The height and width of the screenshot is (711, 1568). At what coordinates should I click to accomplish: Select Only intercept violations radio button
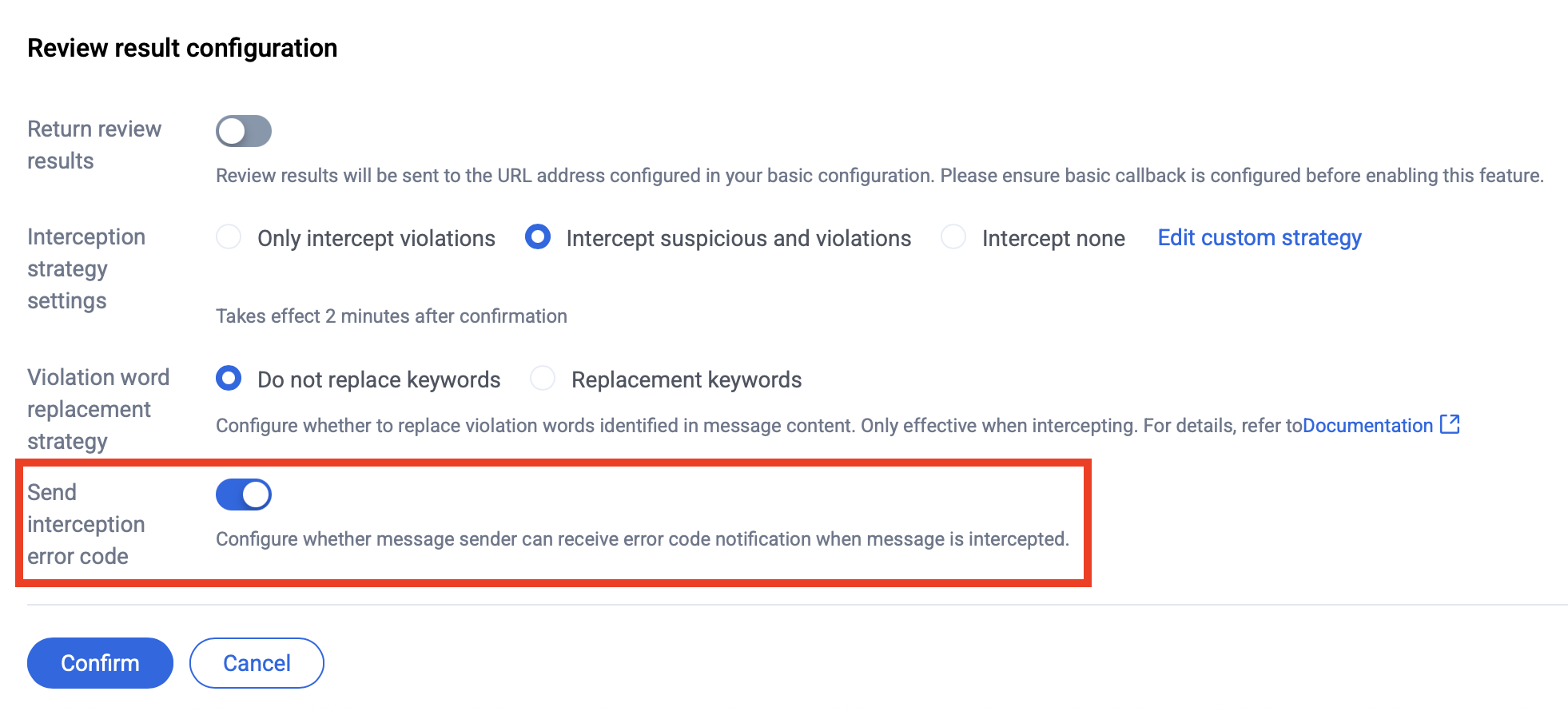[229, 237]
